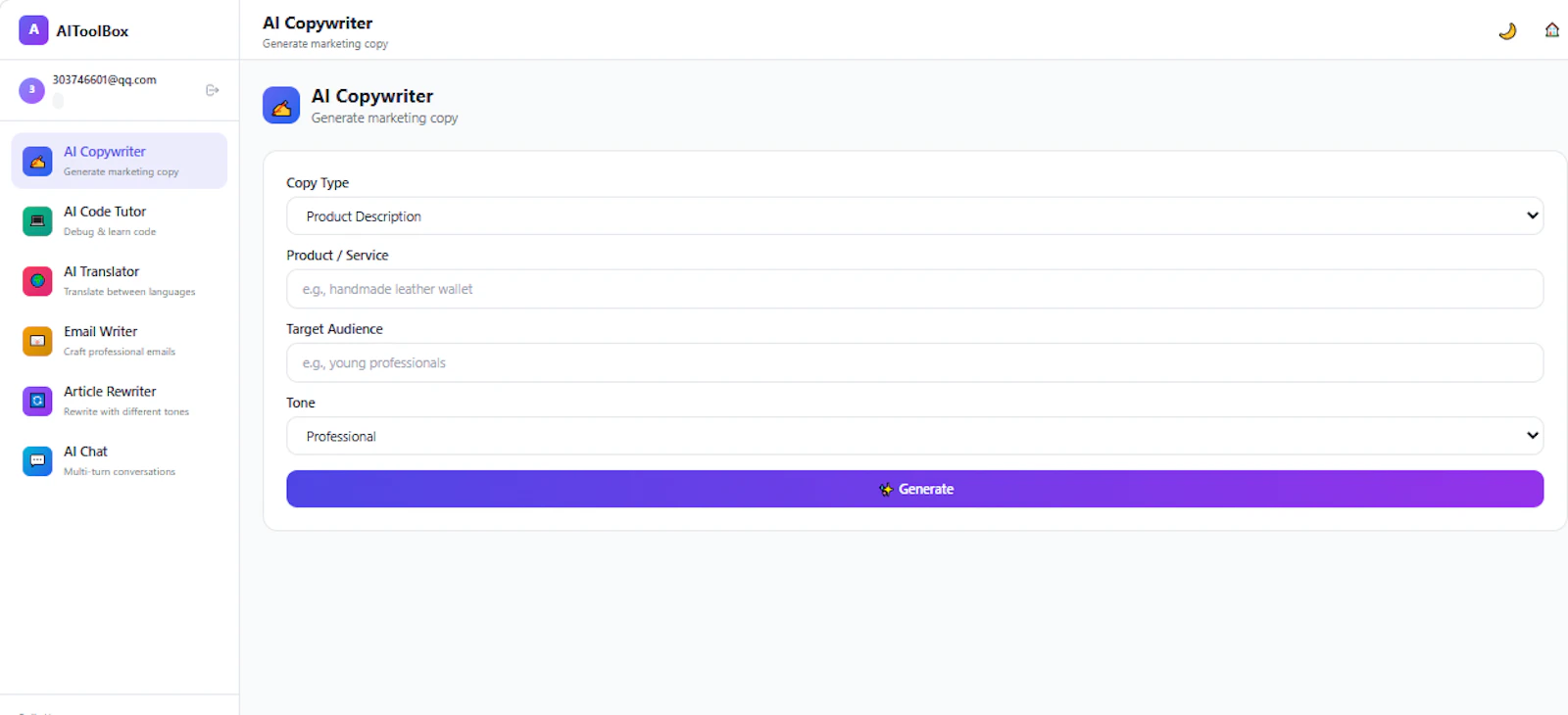Click the AIToolBox logo icon

point(33,30)
